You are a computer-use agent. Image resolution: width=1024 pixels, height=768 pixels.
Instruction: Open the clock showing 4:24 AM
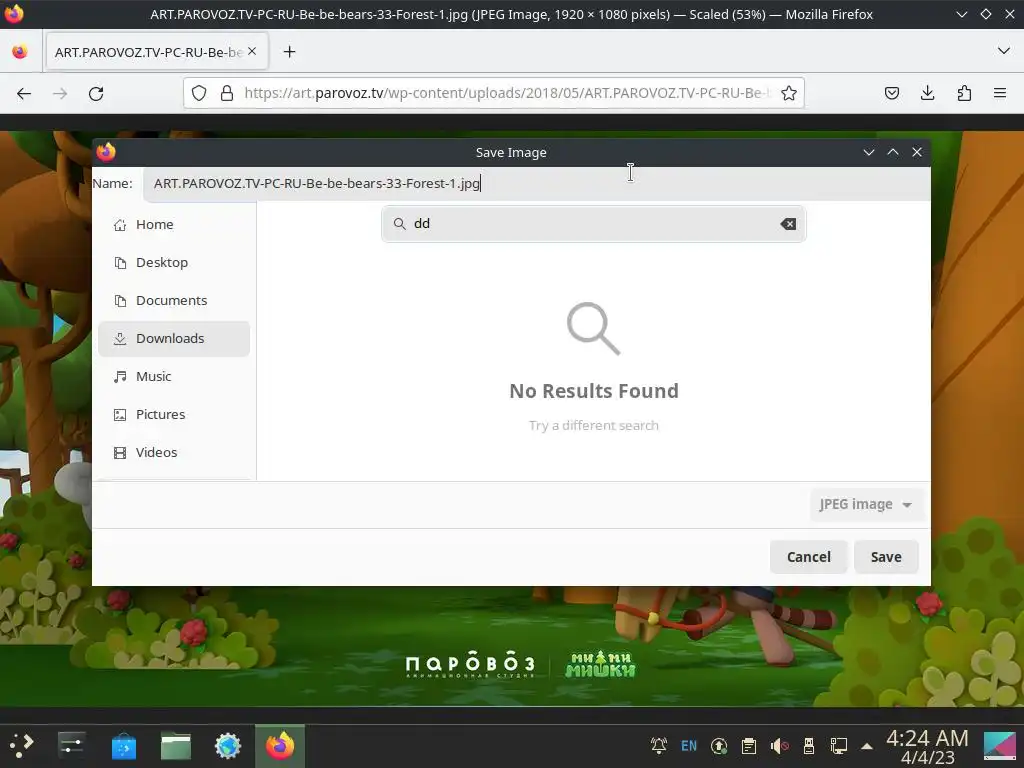(927, 746)
